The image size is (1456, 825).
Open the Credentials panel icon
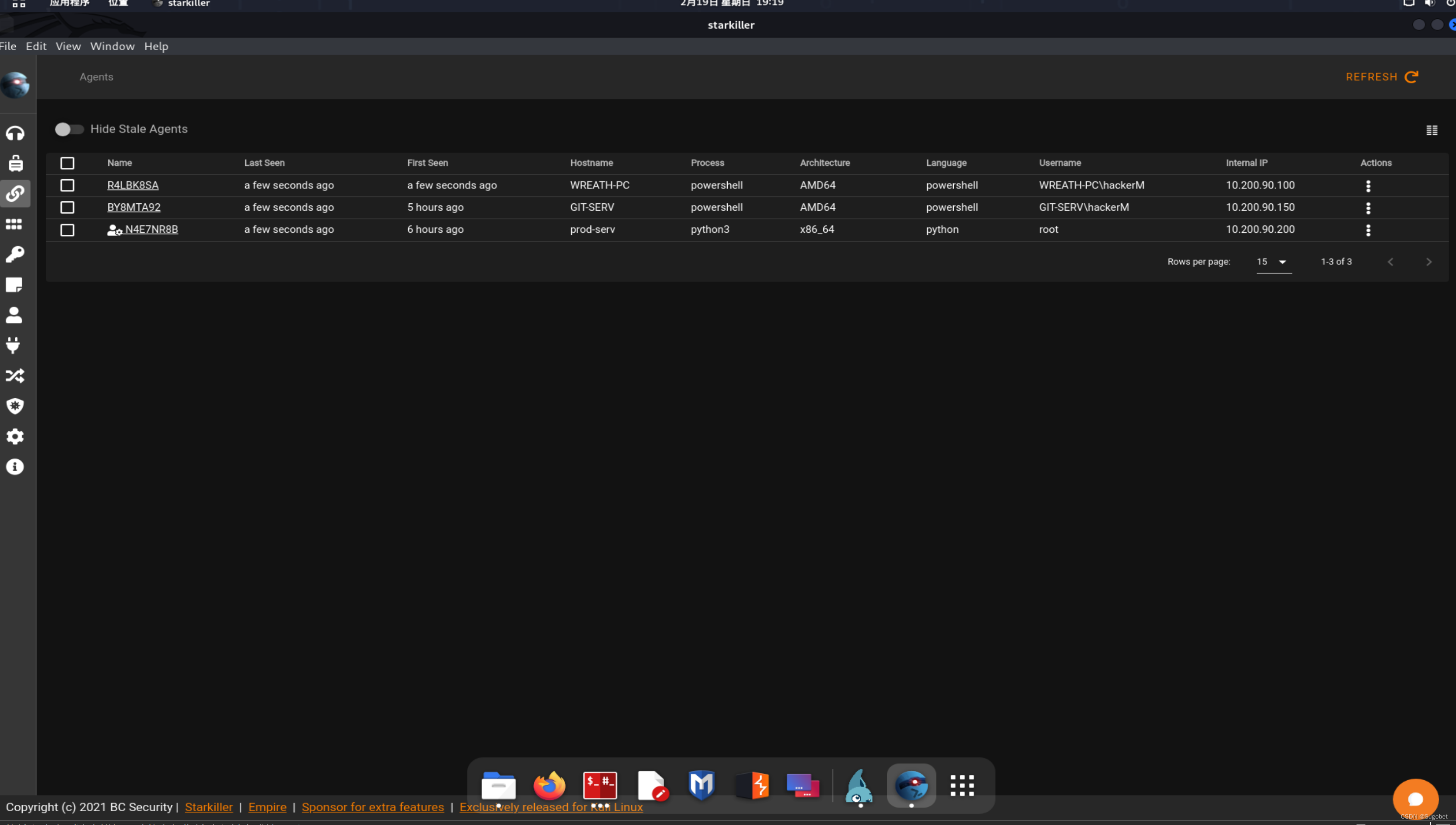[x=15, y=254]
